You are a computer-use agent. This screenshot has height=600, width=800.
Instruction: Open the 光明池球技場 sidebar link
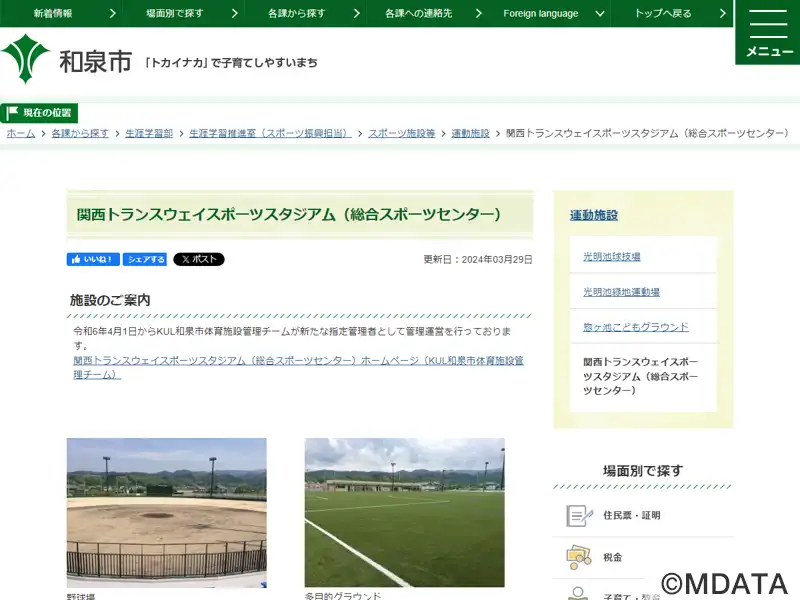click(x=612, y=257)
